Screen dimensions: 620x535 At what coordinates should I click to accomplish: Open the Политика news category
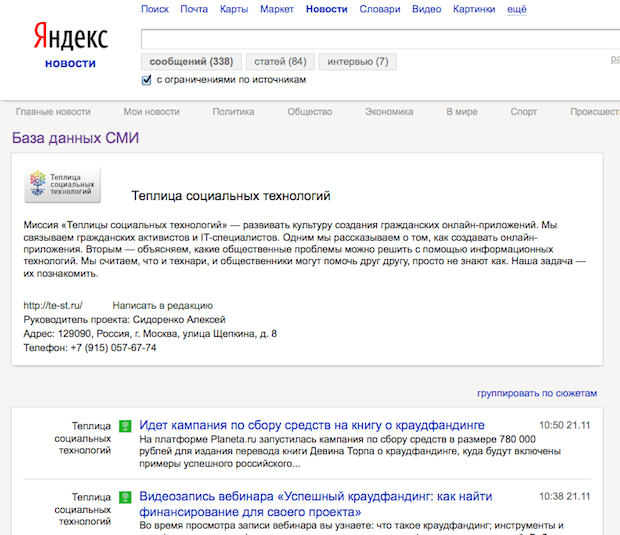click(x=233, y=112)
